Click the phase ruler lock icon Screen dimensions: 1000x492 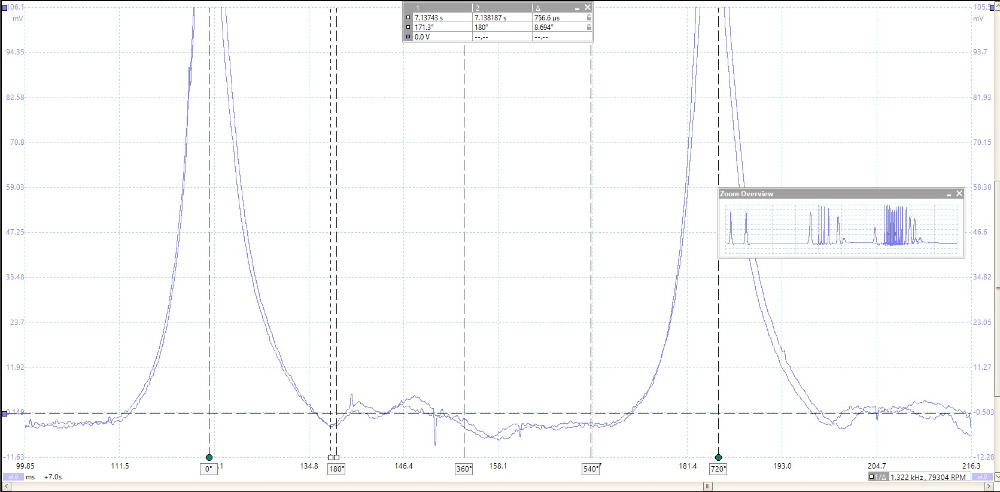pos(589,28)
